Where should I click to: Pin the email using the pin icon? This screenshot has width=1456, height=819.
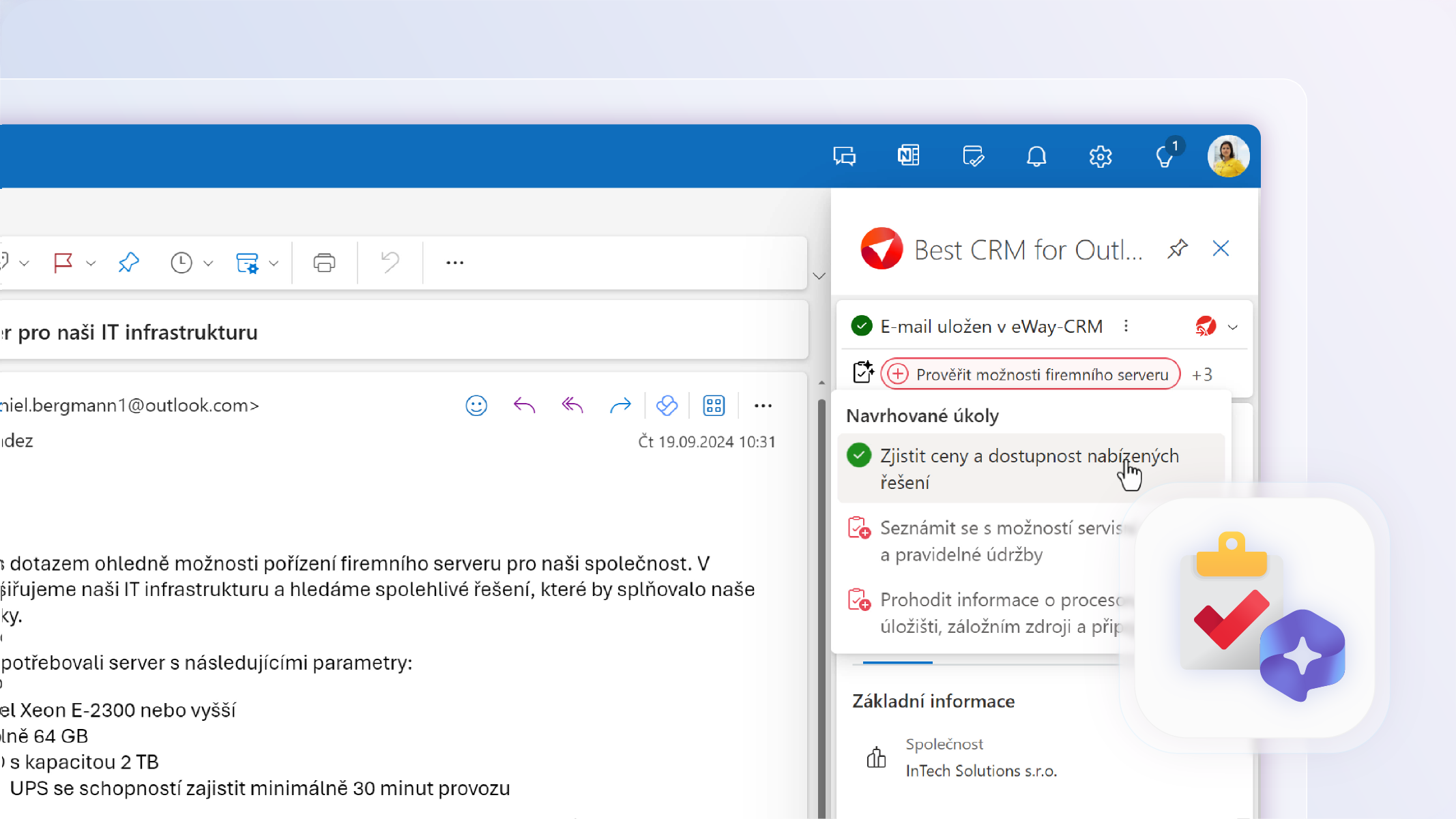click(x=128, y=263)
